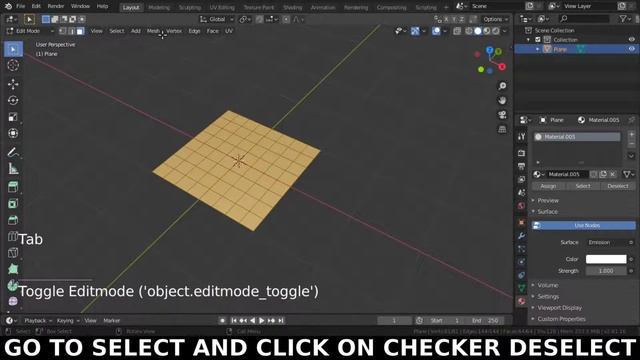The height and width of the screenshot is (360, 640).
Task: Select the Annotate tool
Action: pyautogui.click(x=13, y=152)
